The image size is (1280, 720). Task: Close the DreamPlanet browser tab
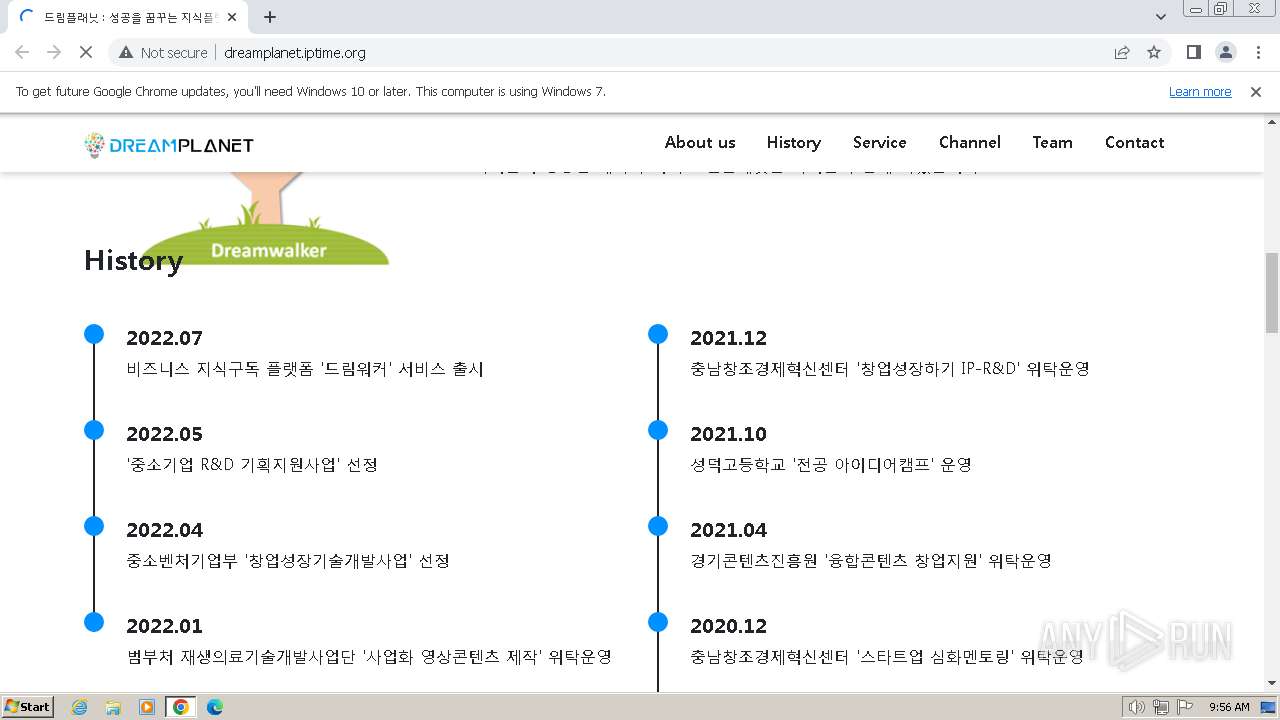coord(233,17)
